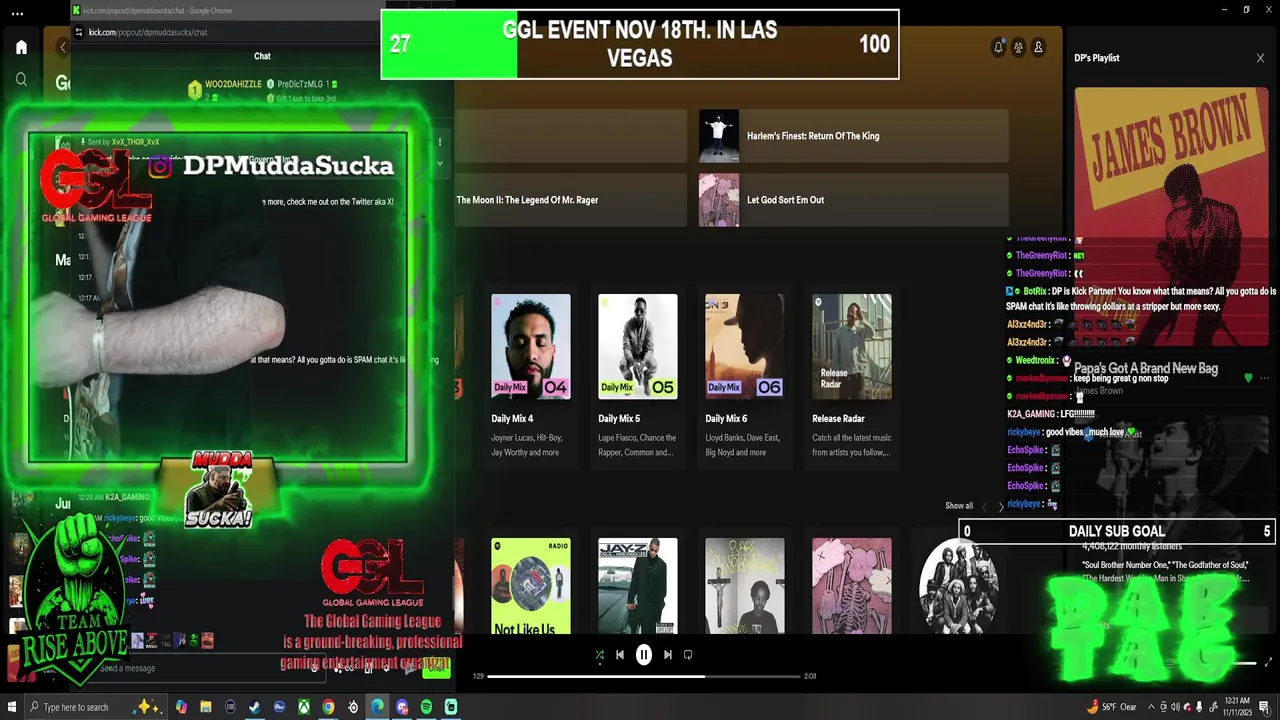Open the Not Like Us radio tile
Screen dimensions: 1280x720
[531, 586]
